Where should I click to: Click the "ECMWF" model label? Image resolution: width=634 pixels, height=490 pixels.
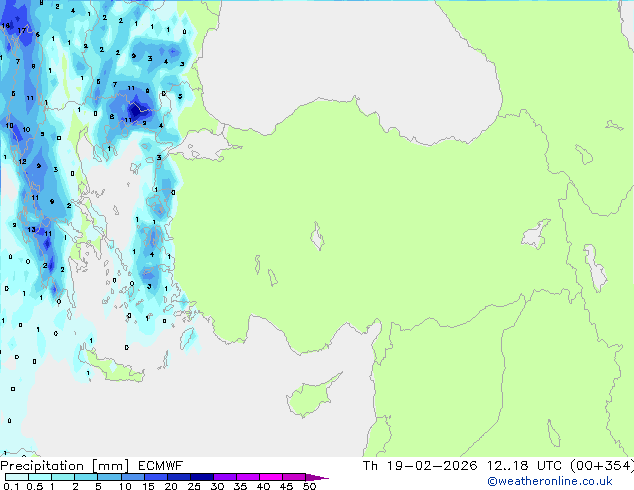point(161,466)
